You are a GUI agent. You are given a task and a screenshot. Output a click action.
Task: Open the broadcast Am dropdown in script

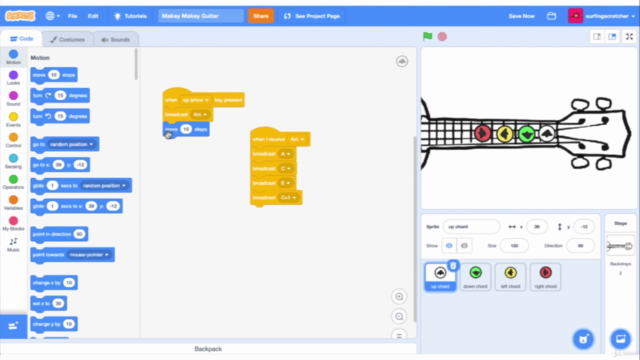(200, 115)
